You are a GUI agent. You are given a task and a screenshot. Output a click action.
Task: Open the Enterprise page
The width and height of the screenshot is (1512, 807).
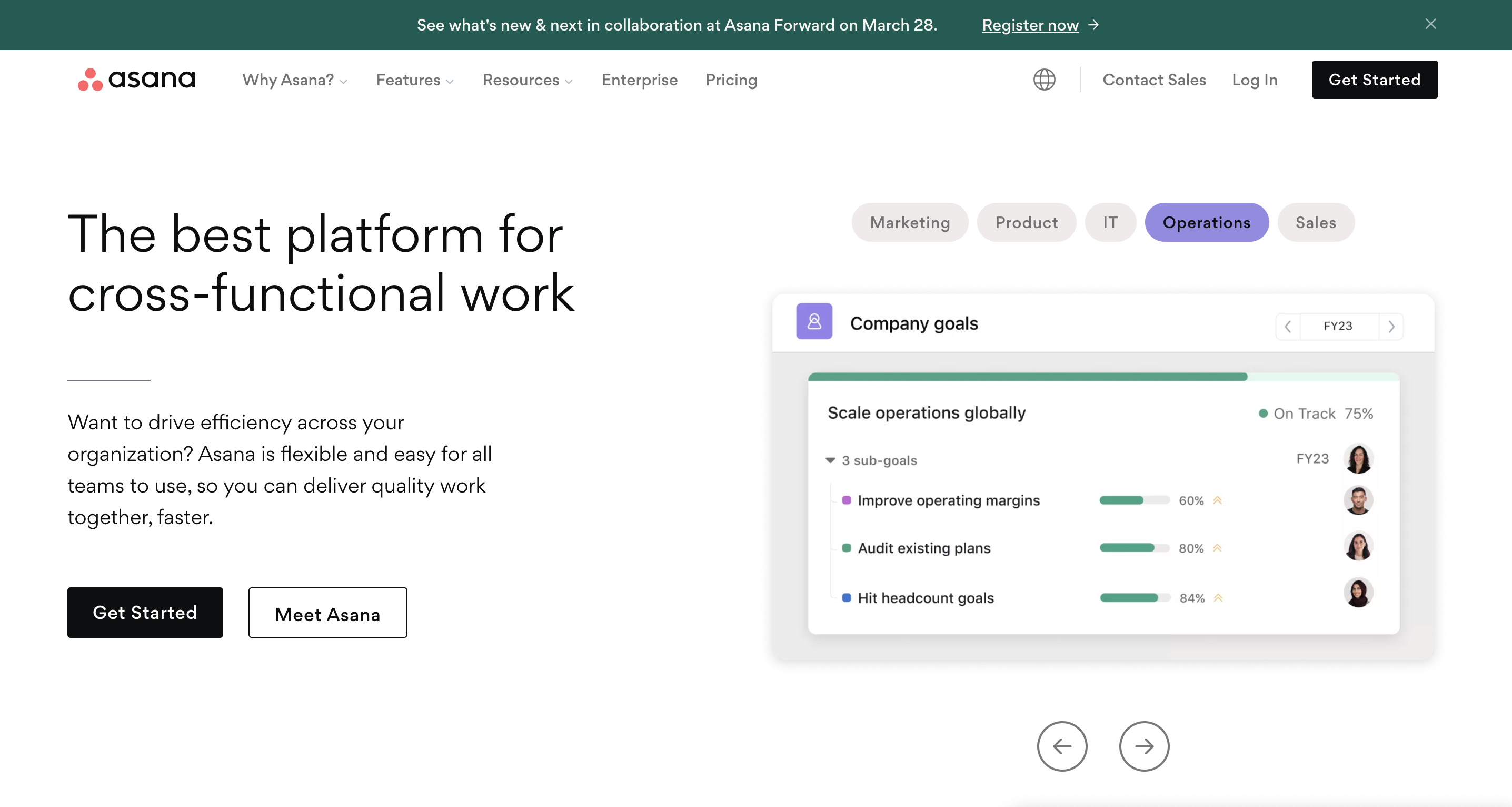point(639,80)
